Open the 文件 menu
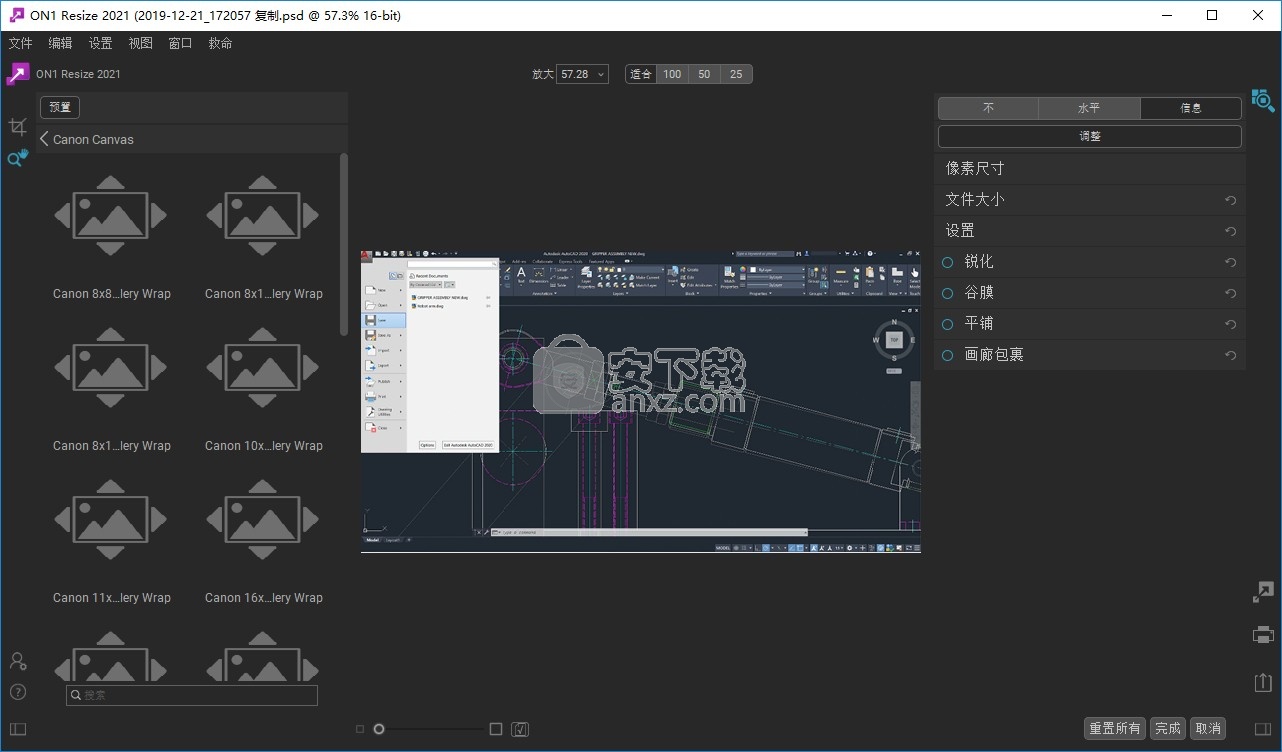The image size is (1282, 752). 20,43
